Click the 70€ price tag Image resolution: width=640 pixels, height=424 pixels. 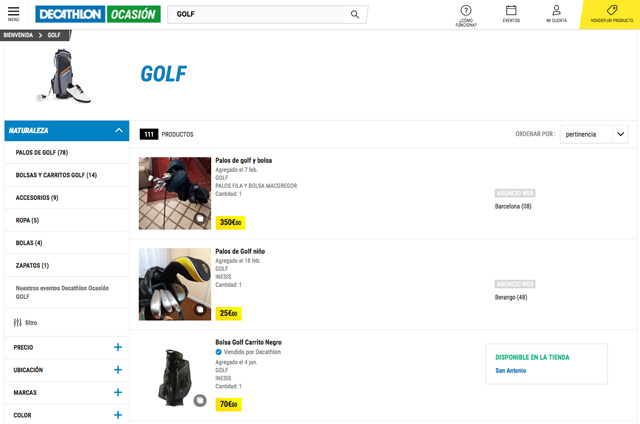pos(229,404)
